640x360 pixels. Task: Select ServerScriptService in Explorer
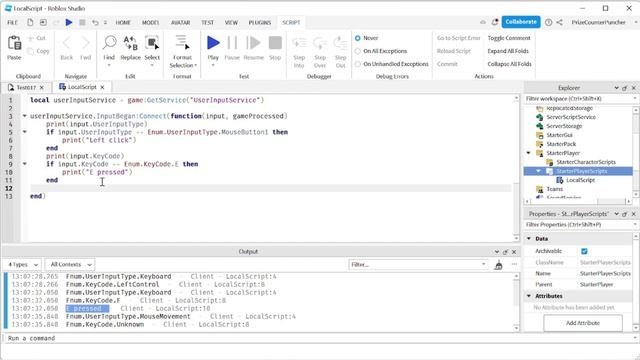click(x=571, y=117)
